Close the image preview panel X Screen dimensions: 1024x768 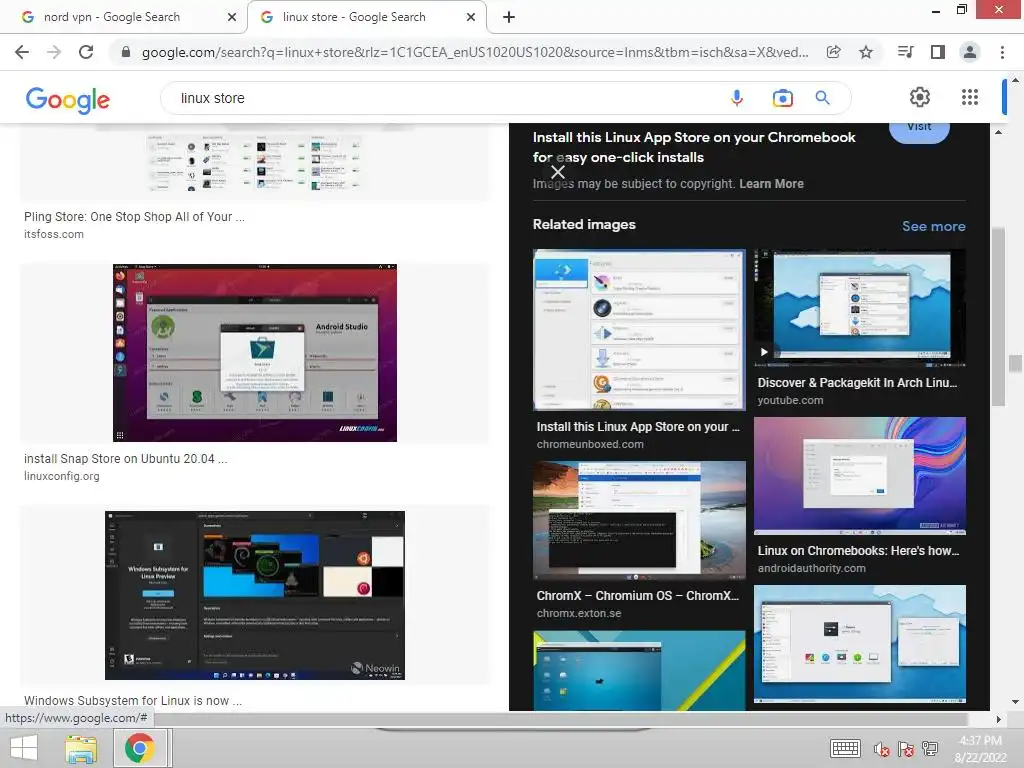(x=558, y=172)
